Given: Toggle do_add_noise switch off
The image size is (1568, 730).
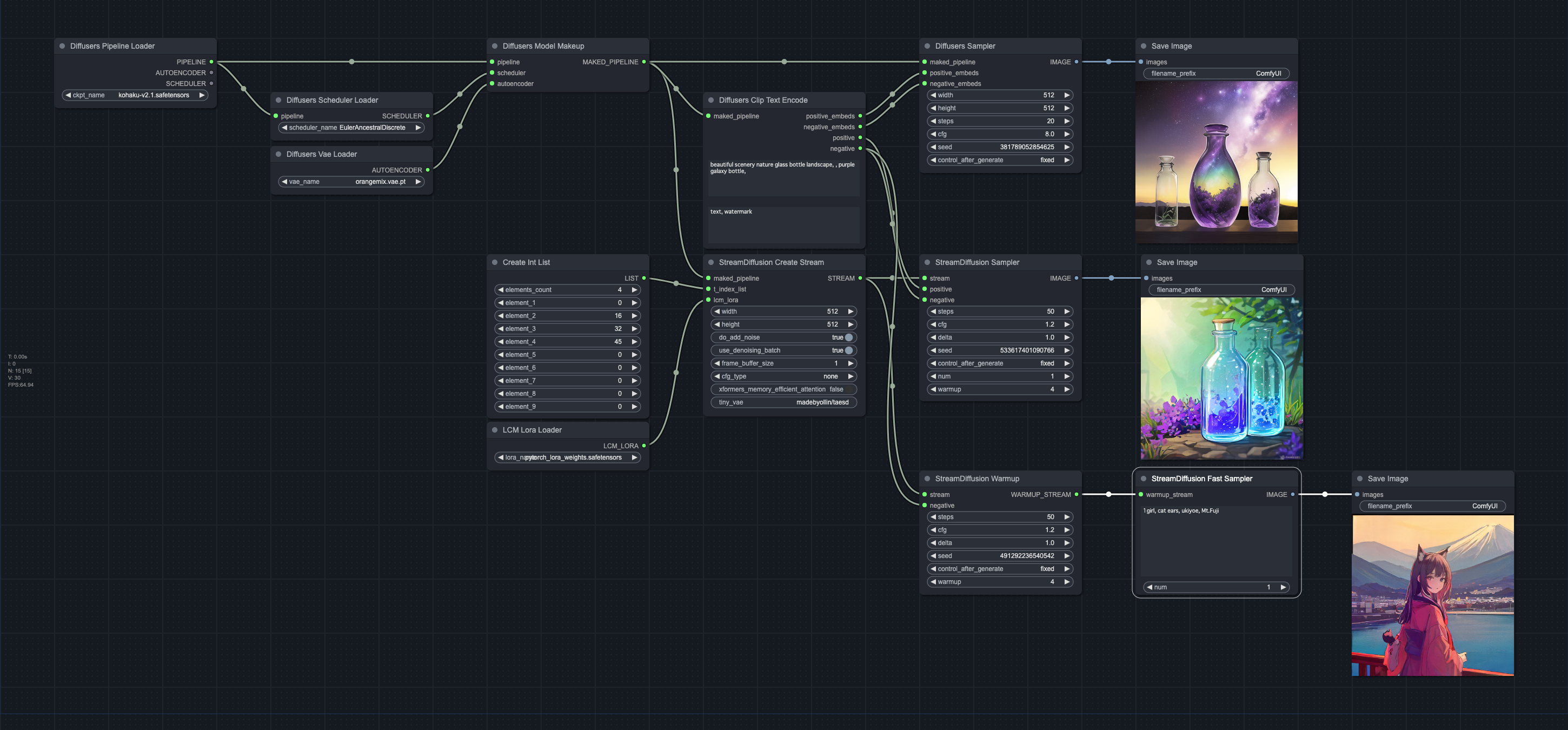Looking at the screenshot, I should 848,337.
